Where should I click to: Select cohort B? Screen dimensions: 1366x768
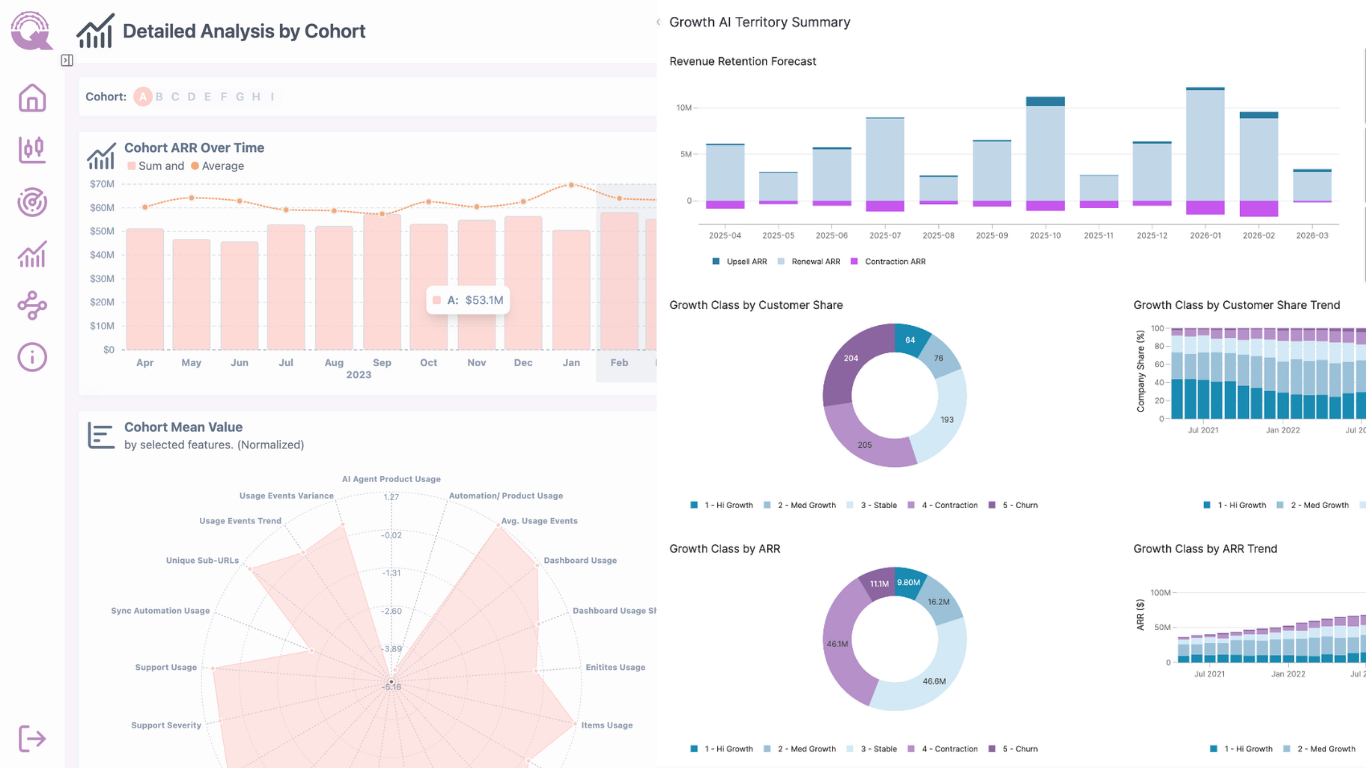[x=159, y=97]
